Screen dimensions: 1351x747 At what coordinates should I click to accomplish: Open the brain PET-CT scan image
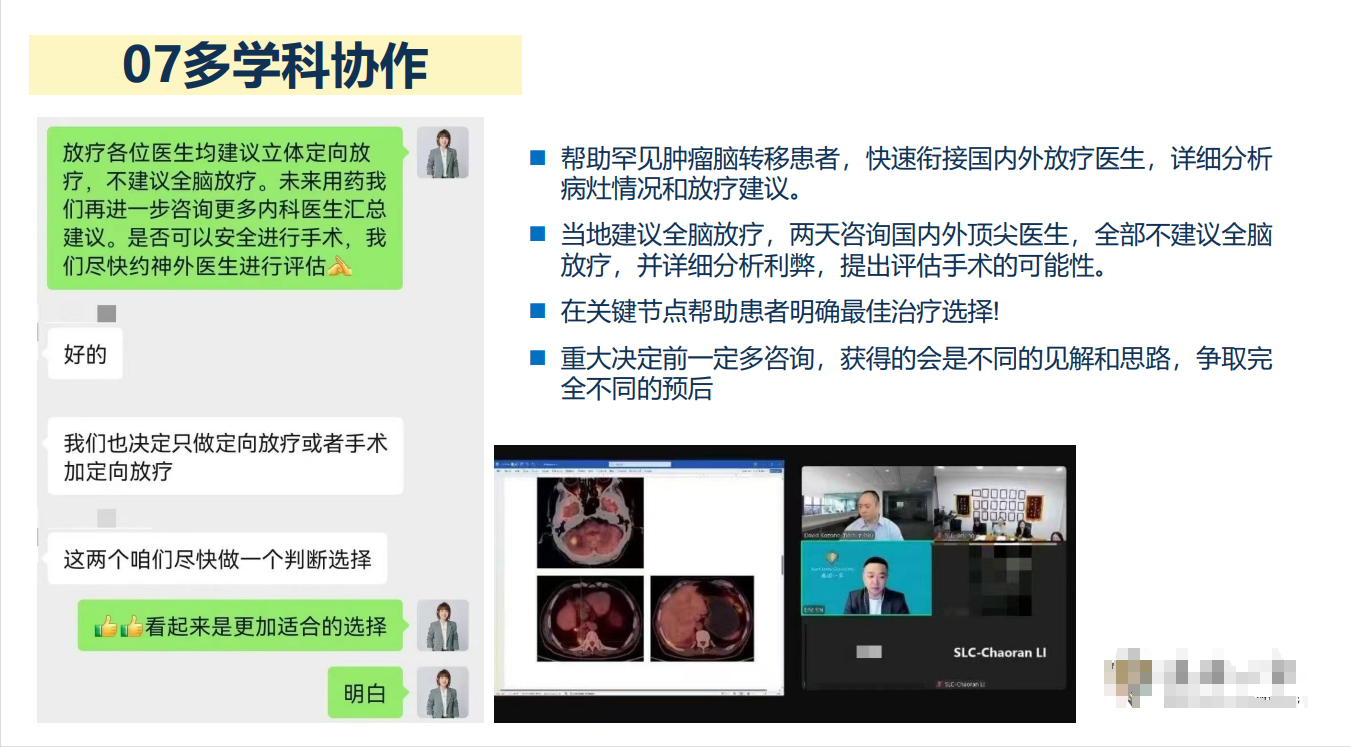[x=590, y=522]
